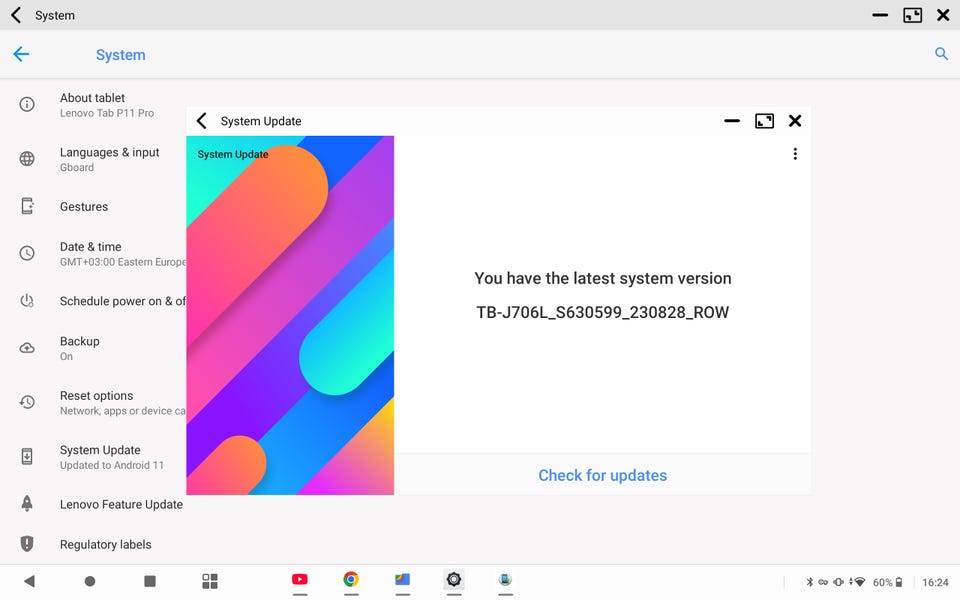Image resolution: width=960 pixels, height=600 pixels.
Task: Click 'You have the latest system version' text
Action: tap(602, 279)
